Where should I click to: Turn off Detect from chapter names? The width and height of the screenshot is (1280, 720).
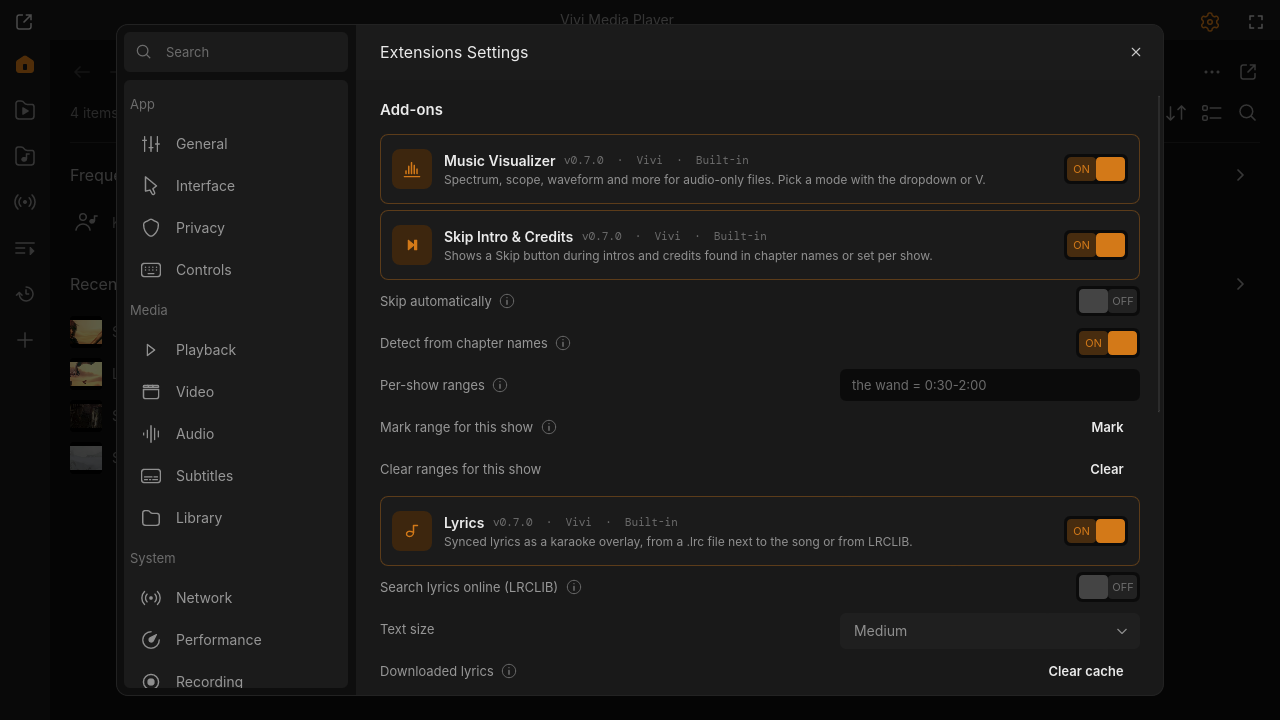(1108, 343)
